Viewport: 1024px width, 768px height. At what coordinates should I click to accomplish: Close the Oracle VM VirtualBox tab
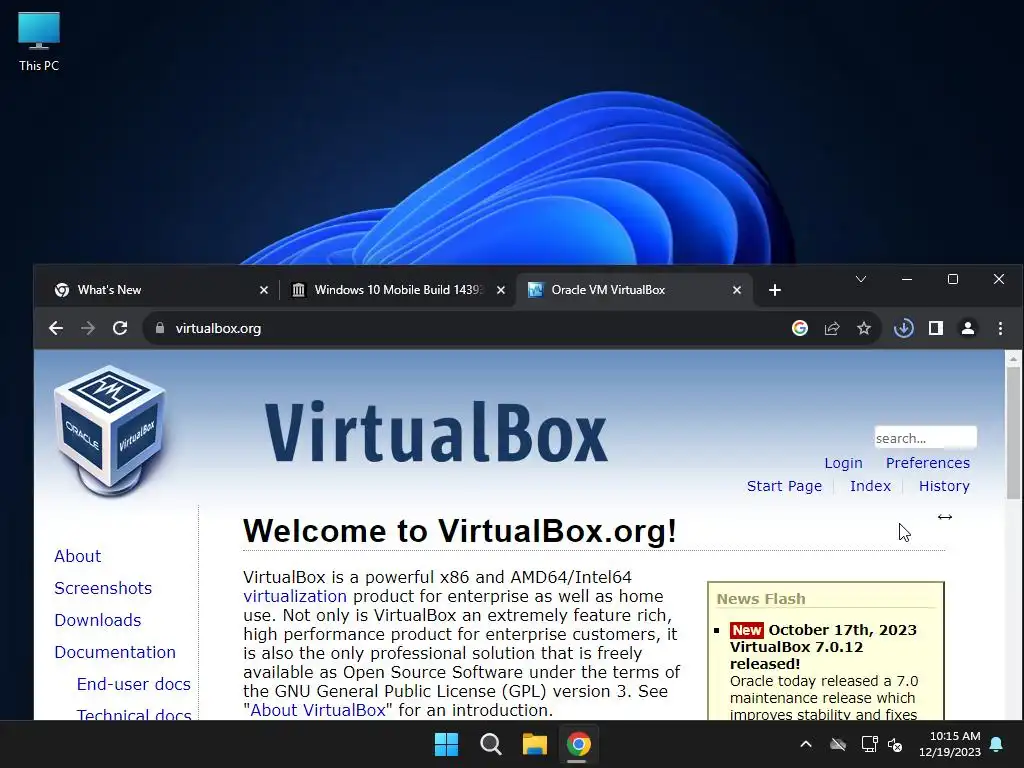coord(737,290)
